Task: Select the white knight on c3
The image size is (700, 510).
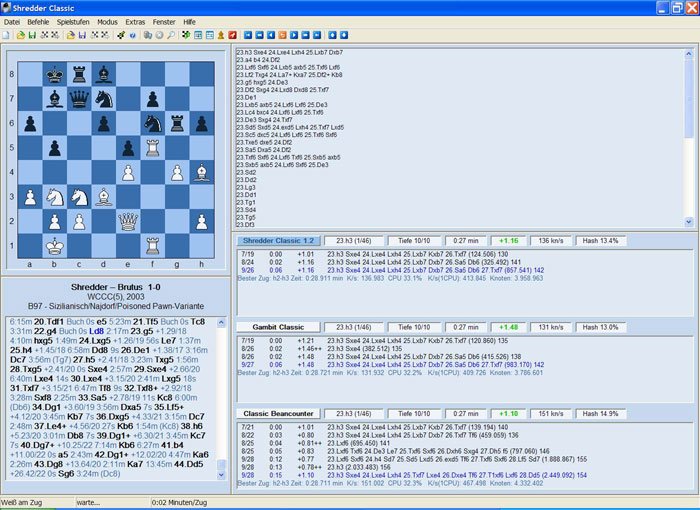Action: (79, 196)
